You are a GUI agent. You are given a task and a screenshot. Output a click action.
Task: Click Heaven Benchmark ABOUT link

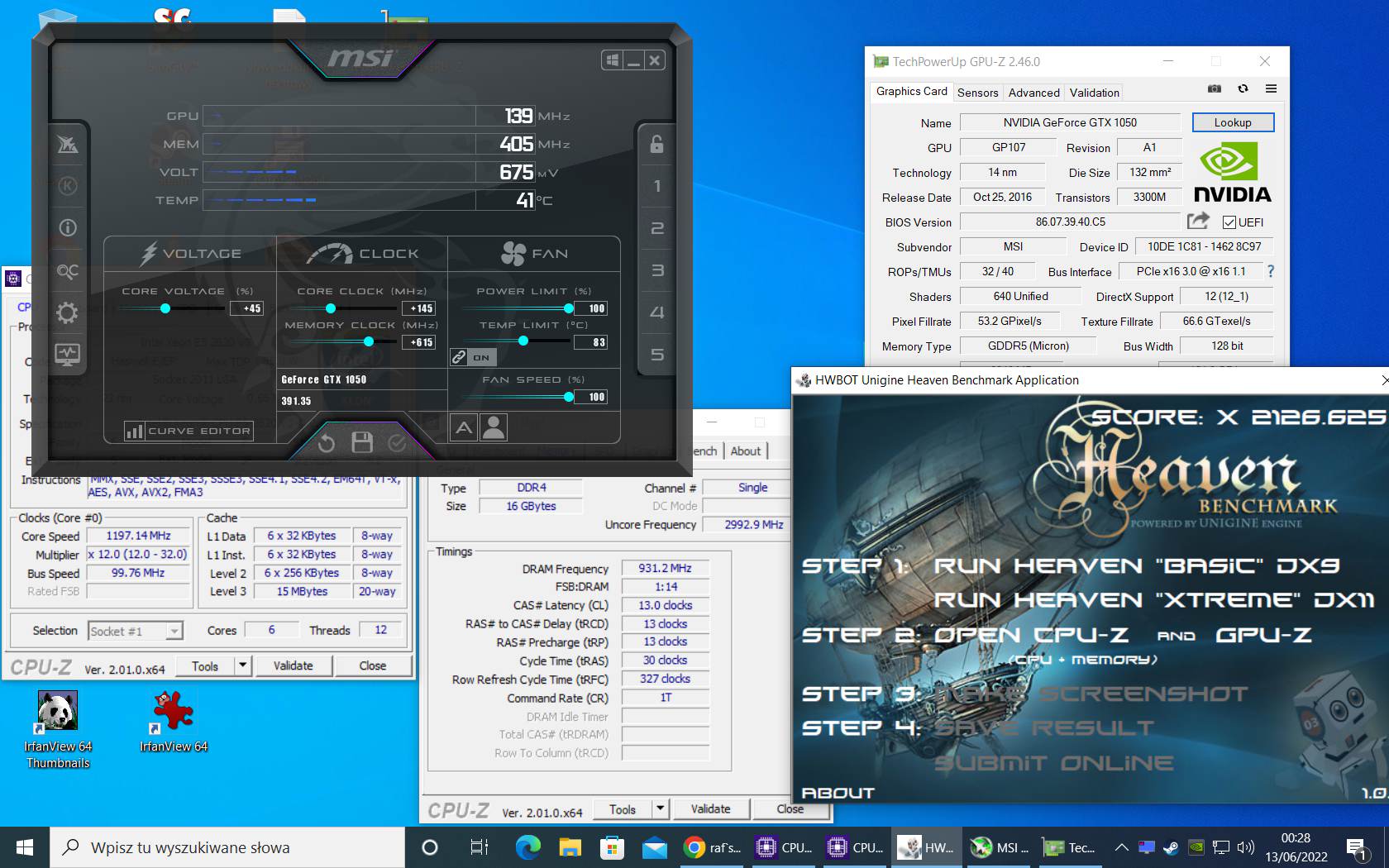click(x=838, y=793)
